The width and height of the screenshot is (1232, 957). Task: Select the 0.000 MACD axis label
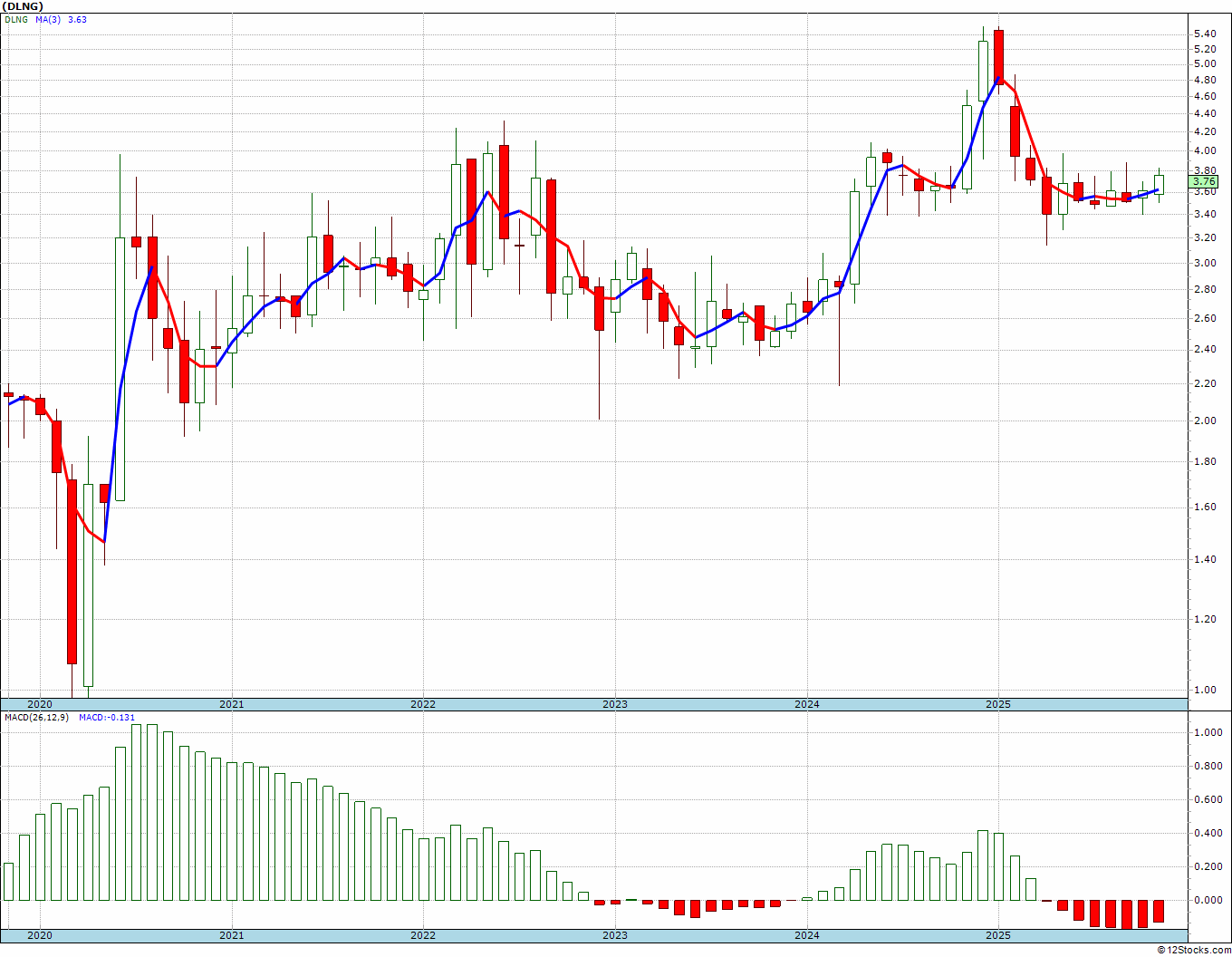[x=1208, y=901]
